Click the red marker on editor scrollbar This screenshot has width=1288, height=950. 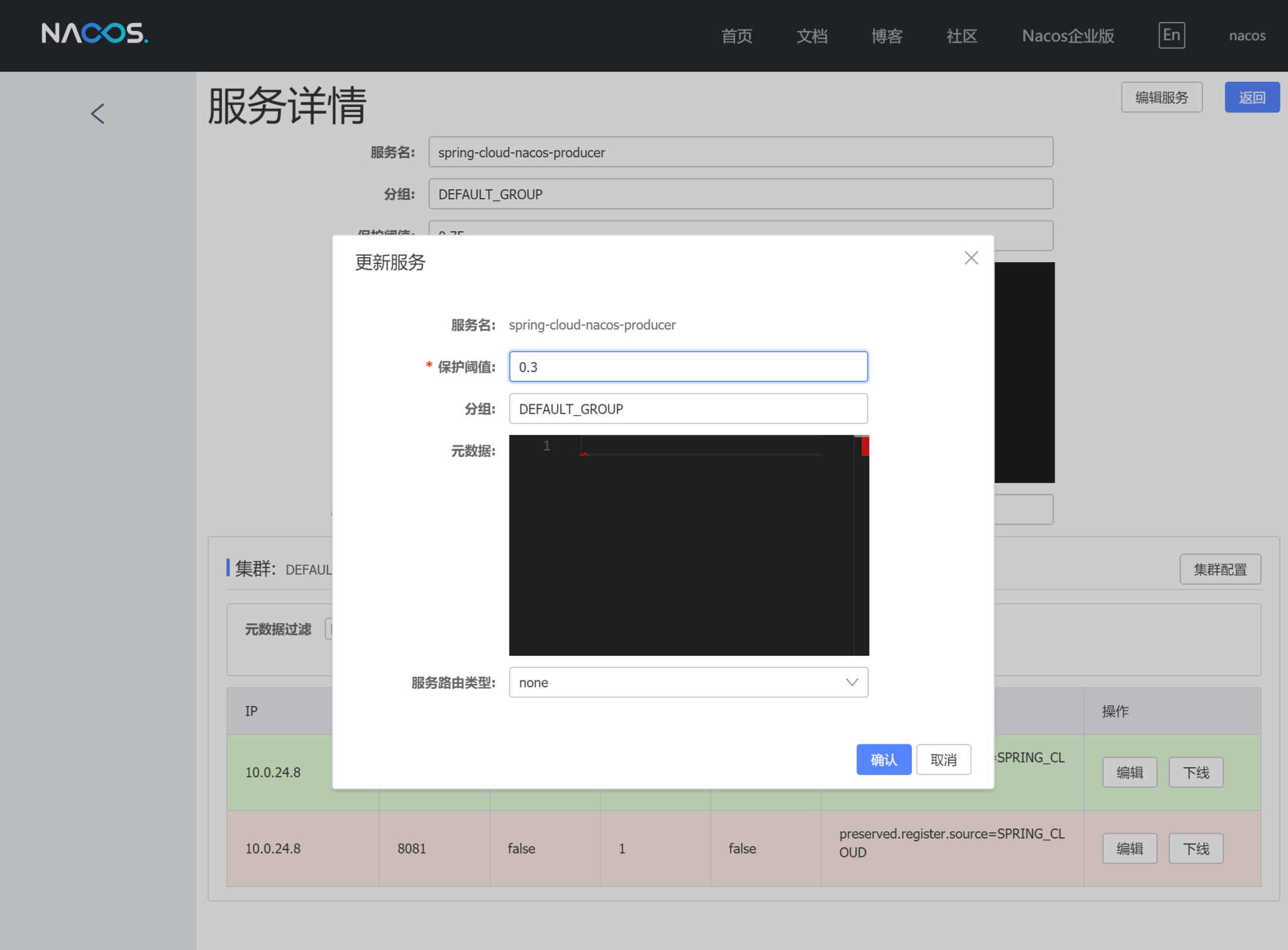(865, 446)
